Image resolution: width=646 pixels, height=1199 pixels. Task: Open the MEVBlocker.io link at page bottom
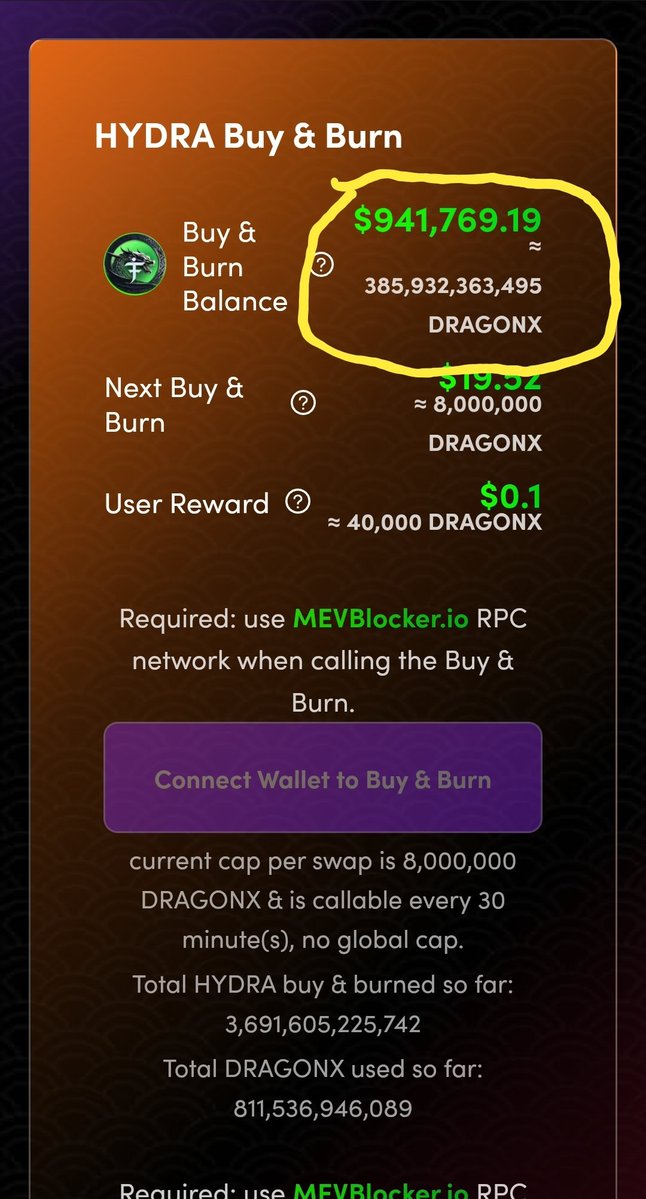tap(379, 1191)
